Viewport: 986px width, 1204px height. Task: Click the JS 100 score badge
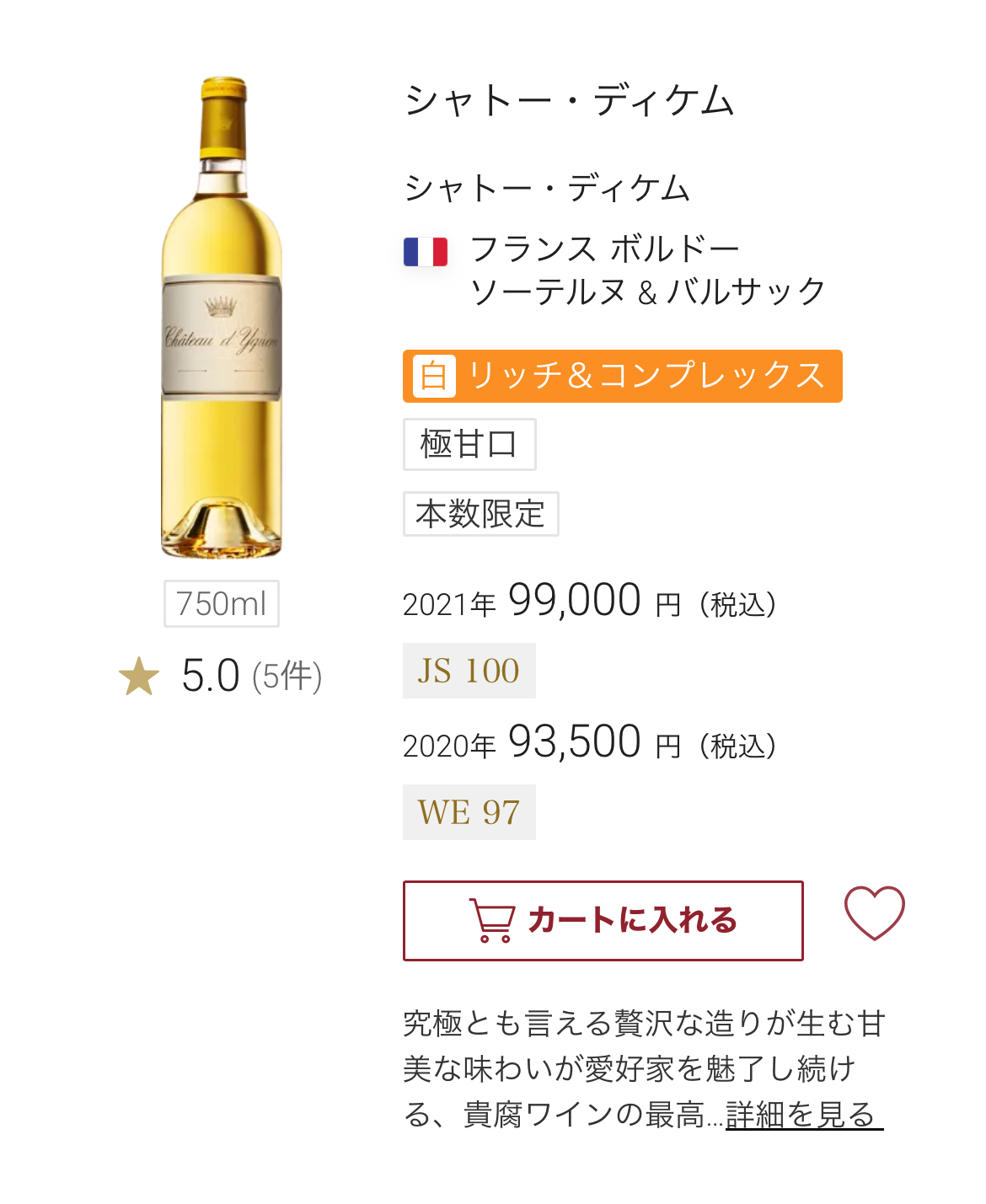coord(469,671)
